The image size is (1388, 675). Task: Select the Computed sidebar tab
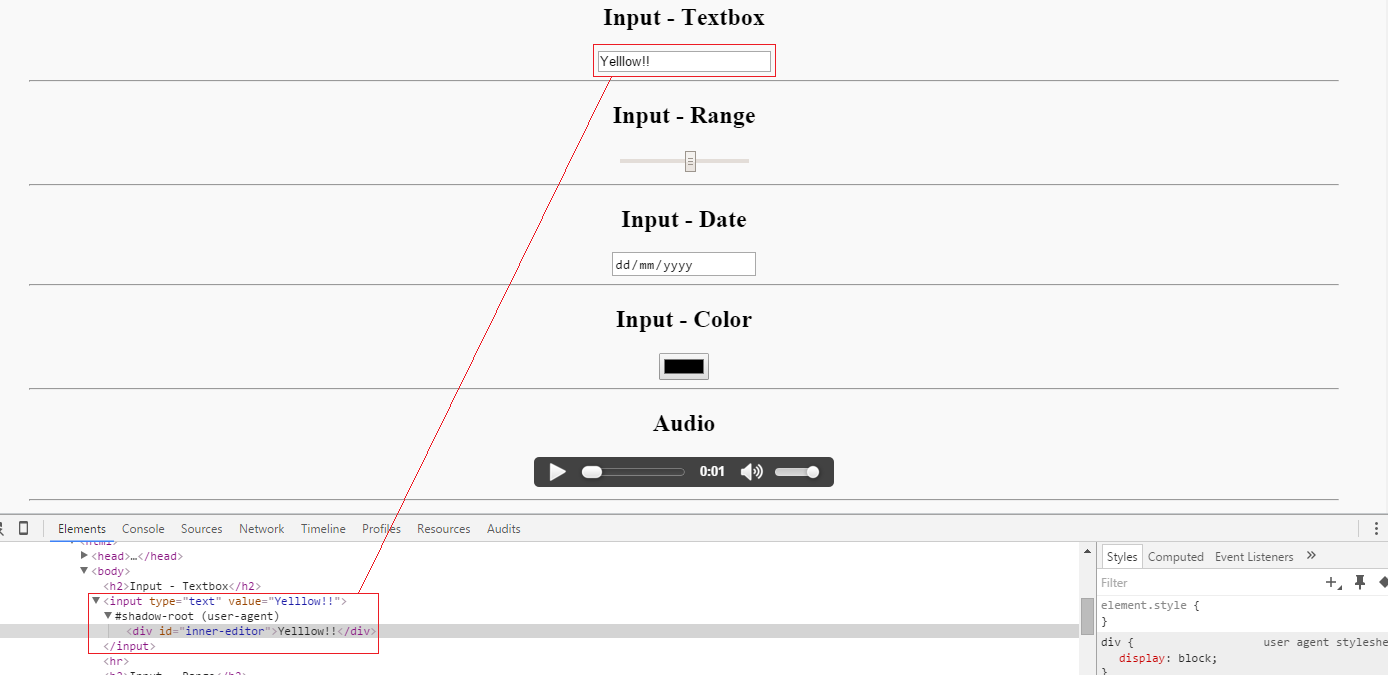pyautogui.click(x=1176, y=557)
